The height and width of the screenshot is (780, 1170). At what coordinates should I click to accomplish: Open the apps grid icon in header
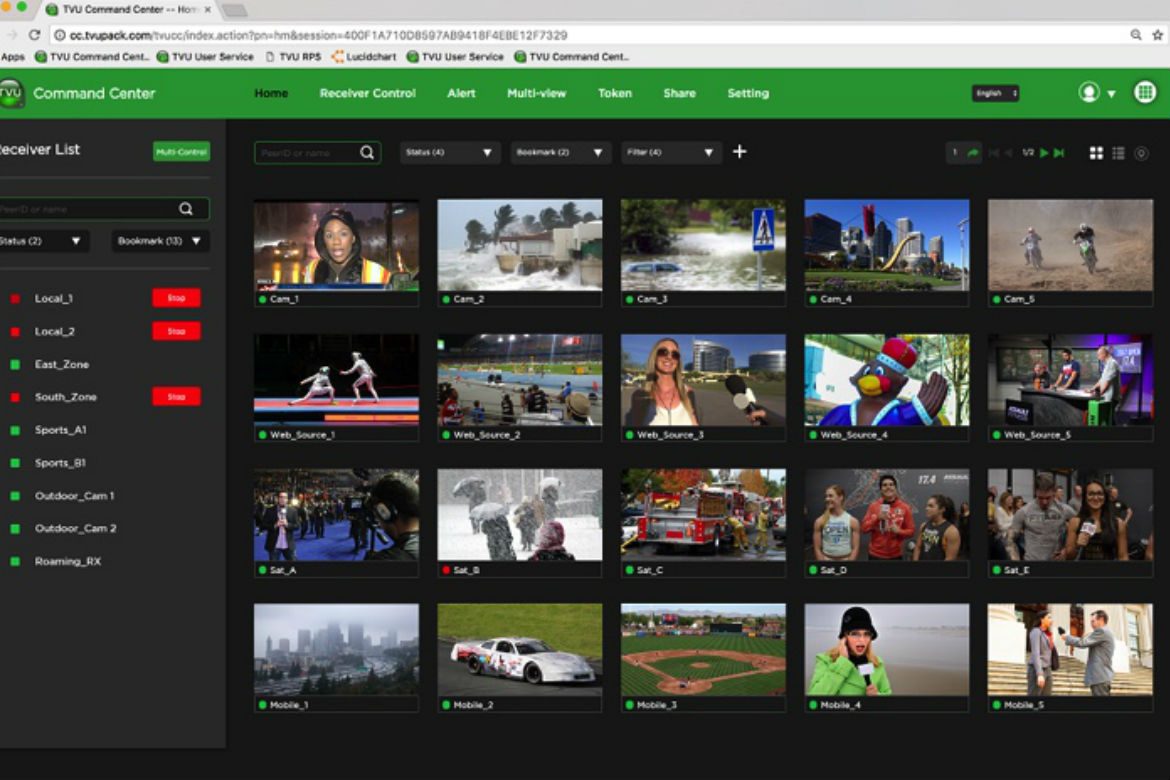point(1145,92)
